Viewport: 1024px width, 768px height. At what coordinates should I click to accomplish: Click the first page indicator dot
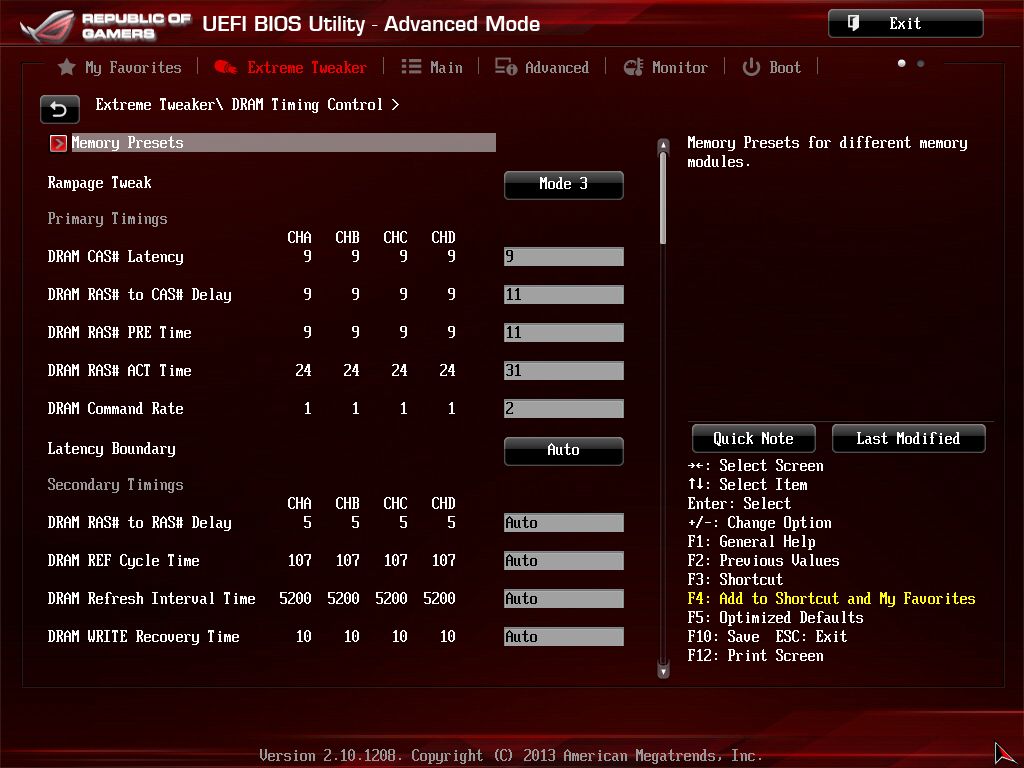click(902, 63)
